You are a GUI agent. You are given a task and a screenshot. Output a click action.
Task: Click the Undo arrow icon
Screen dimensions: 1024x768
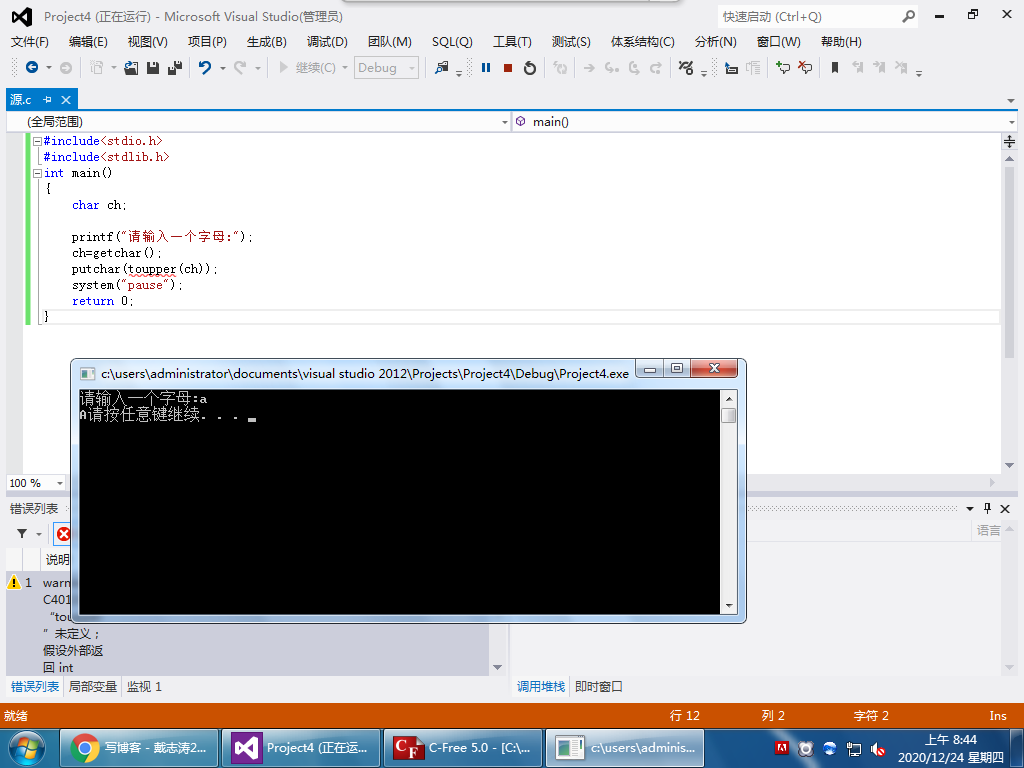coord(205,67)
